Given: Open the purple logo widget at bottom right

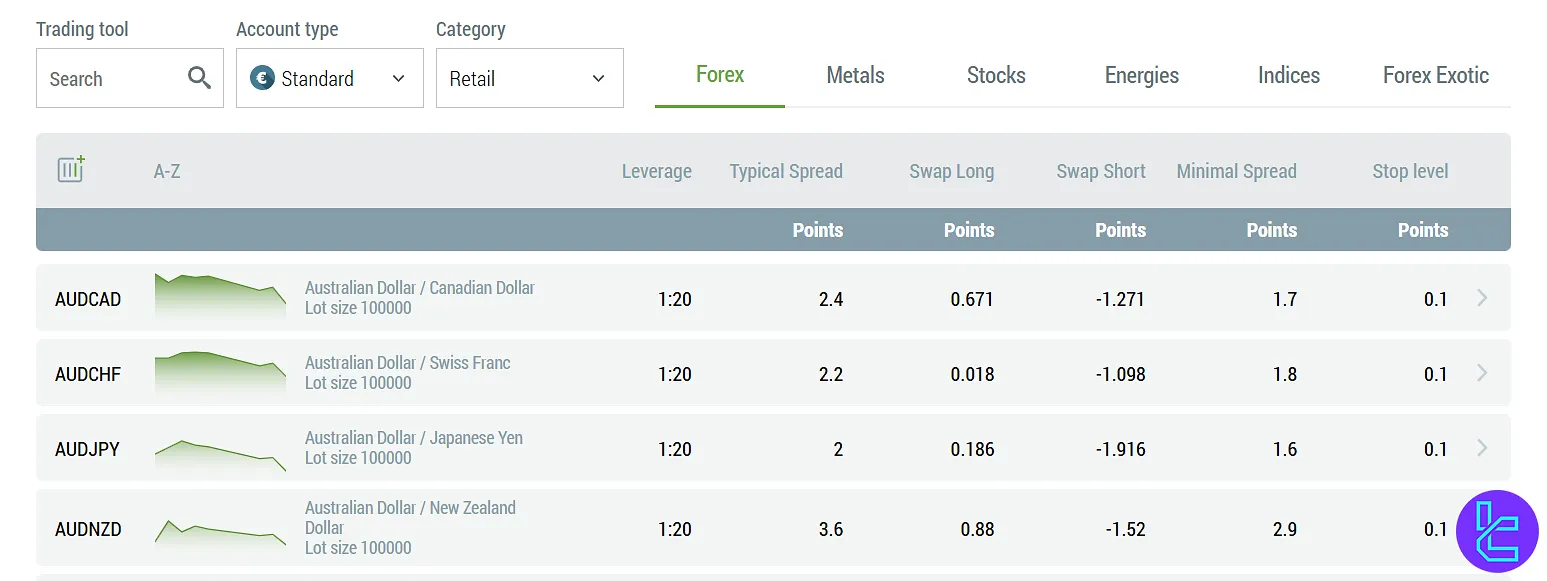Looking at the screenshot, I should [1496, 531].
